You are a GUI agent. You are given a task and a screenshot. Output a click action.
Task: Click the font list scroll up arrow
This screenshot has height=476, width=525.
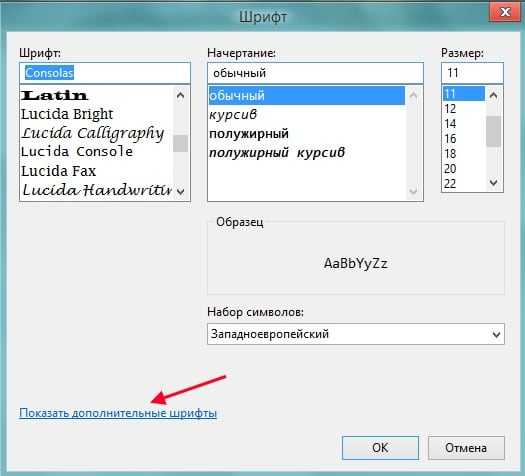point(180,96)
